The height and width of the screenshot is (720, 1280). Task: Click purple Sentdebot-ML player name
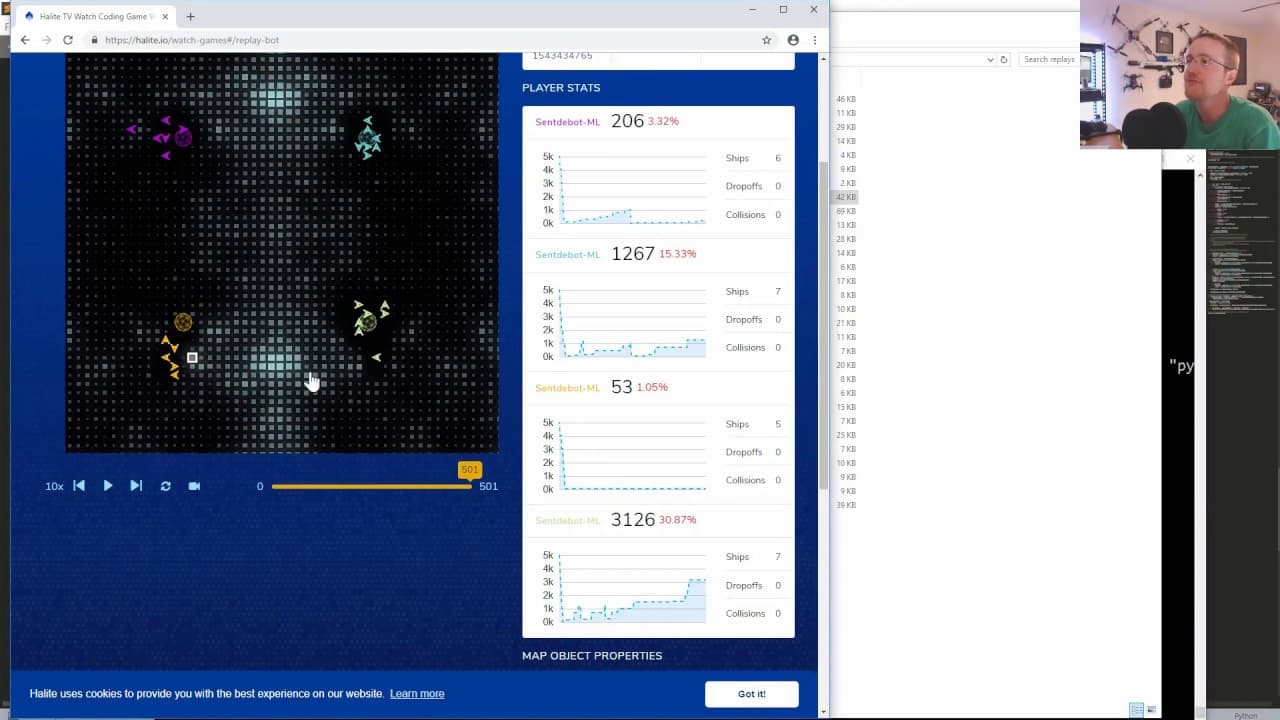[567, 122]
